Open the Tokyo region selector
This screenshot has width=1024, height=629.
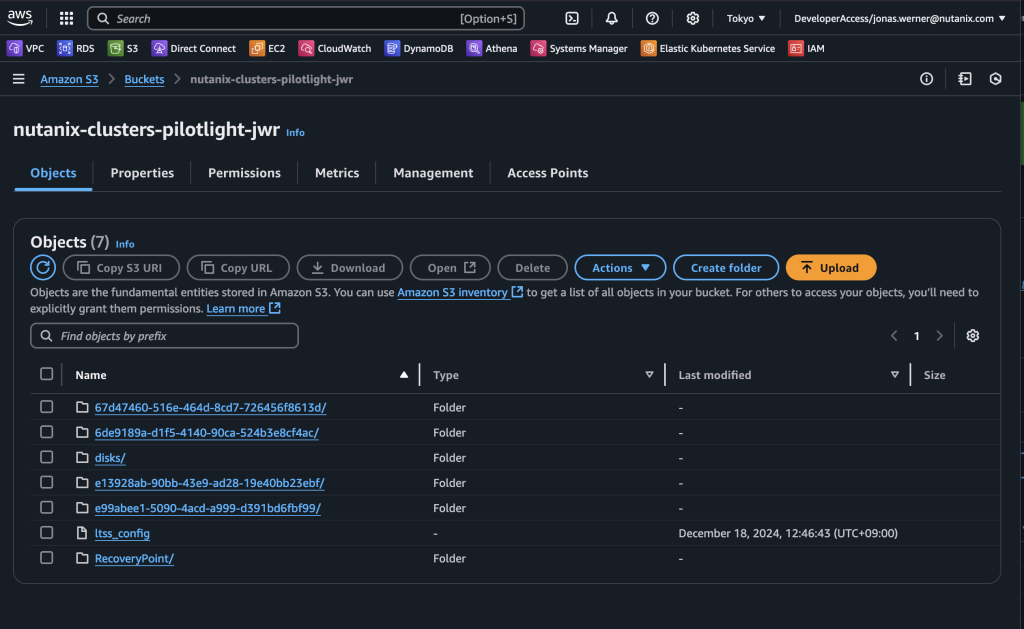746,18
